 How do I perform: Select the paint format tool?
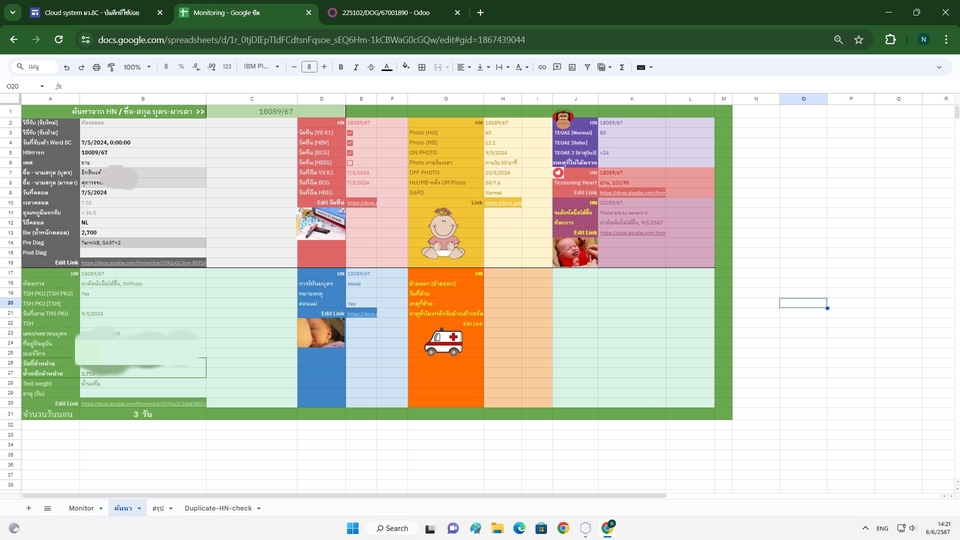tap(111, 67)
